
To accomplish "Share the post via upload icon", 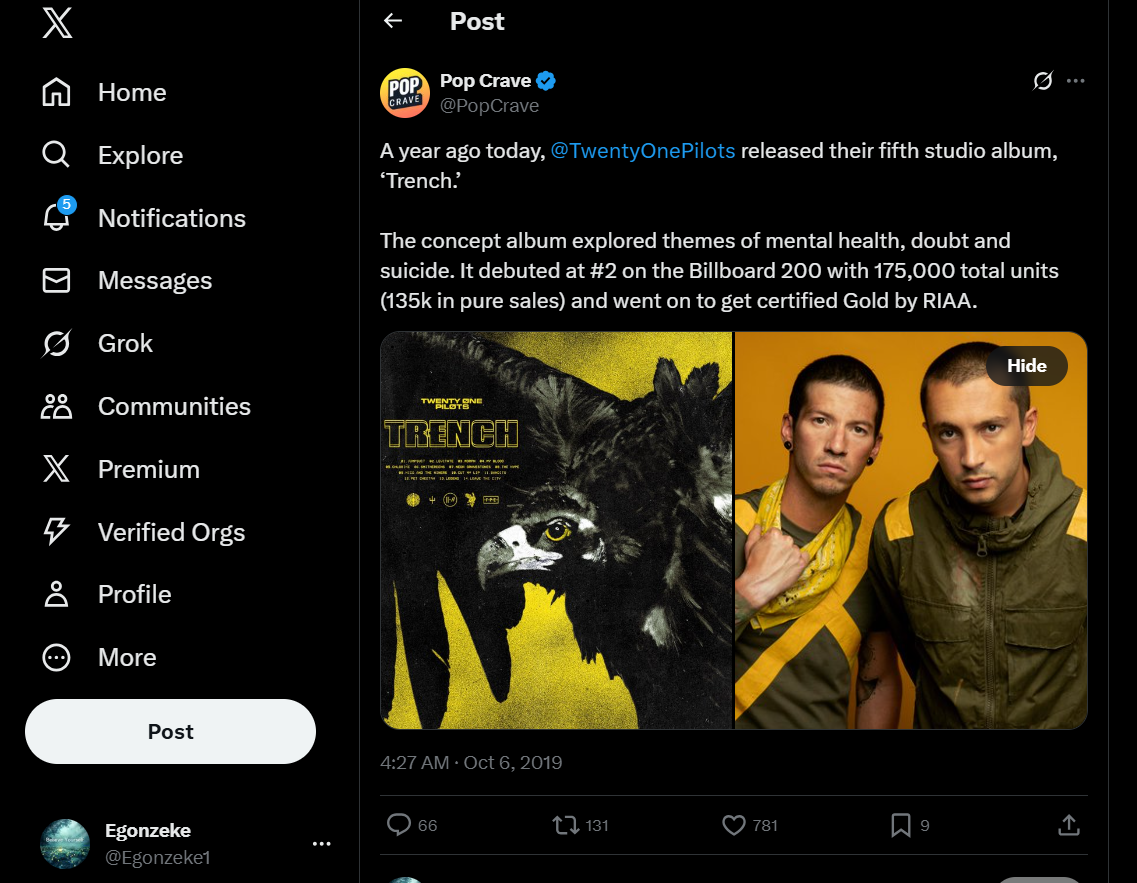I will tap(1068, 825).
